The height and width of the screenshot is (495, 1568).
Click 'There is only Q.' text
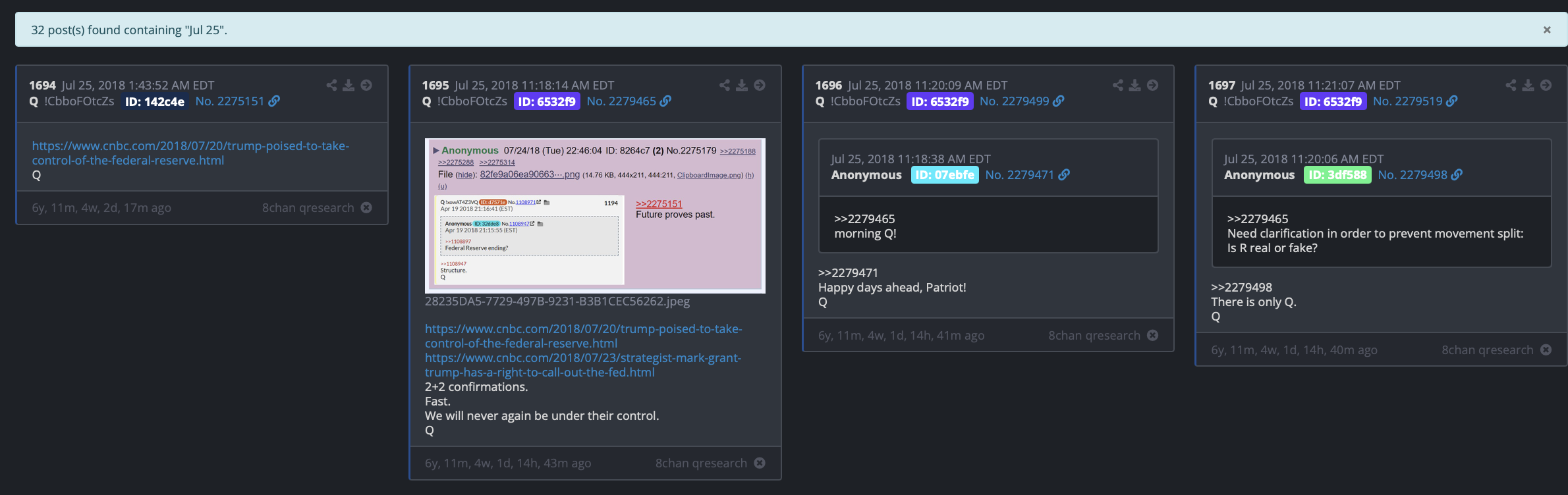pyautogui.click(x=1254, y=301)
